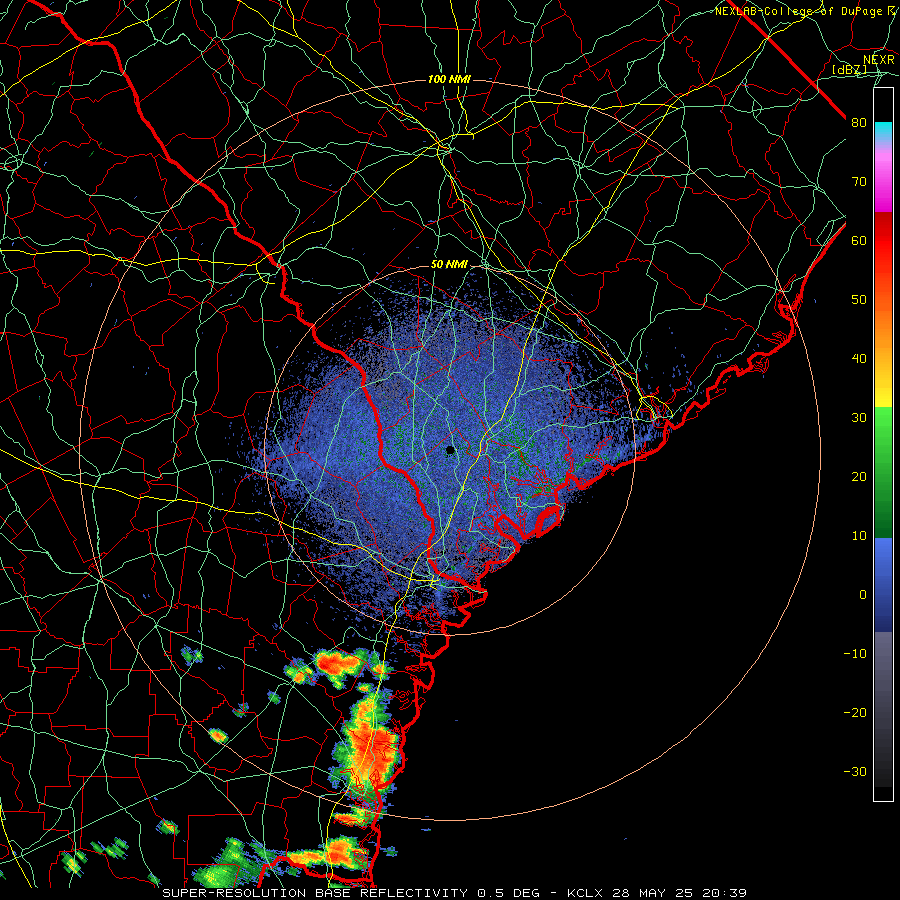Screen dimensions: 900x900
Task: Click the -10 value on the dBZ scale
Action: [855, 654]
